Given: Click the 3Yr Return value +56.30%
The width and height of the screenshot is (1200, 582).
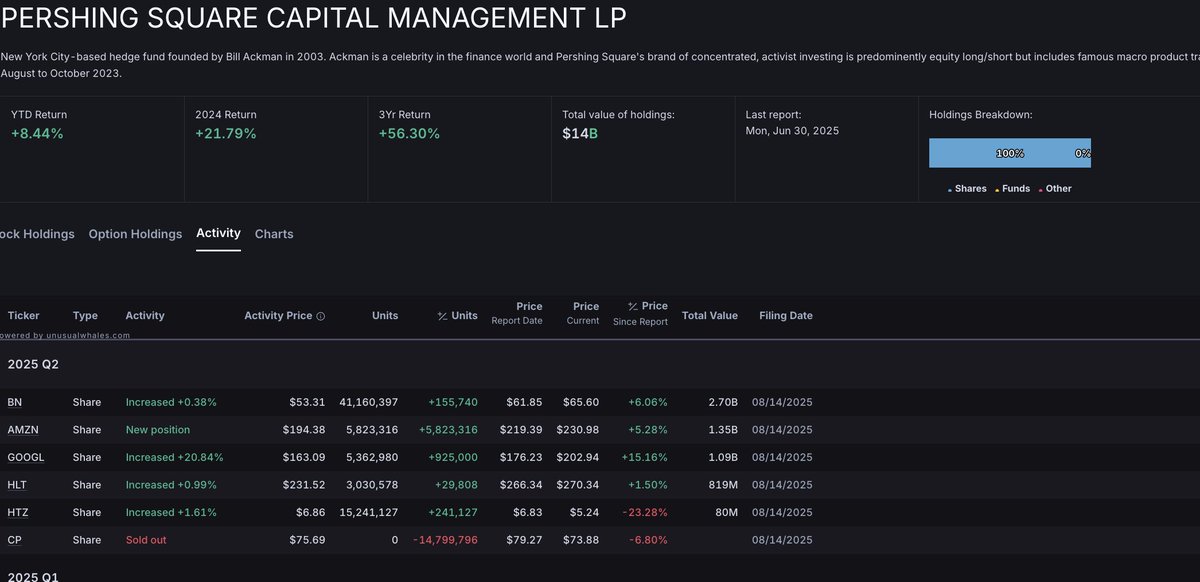Looking at the screenshot, I should pos(409,133).
